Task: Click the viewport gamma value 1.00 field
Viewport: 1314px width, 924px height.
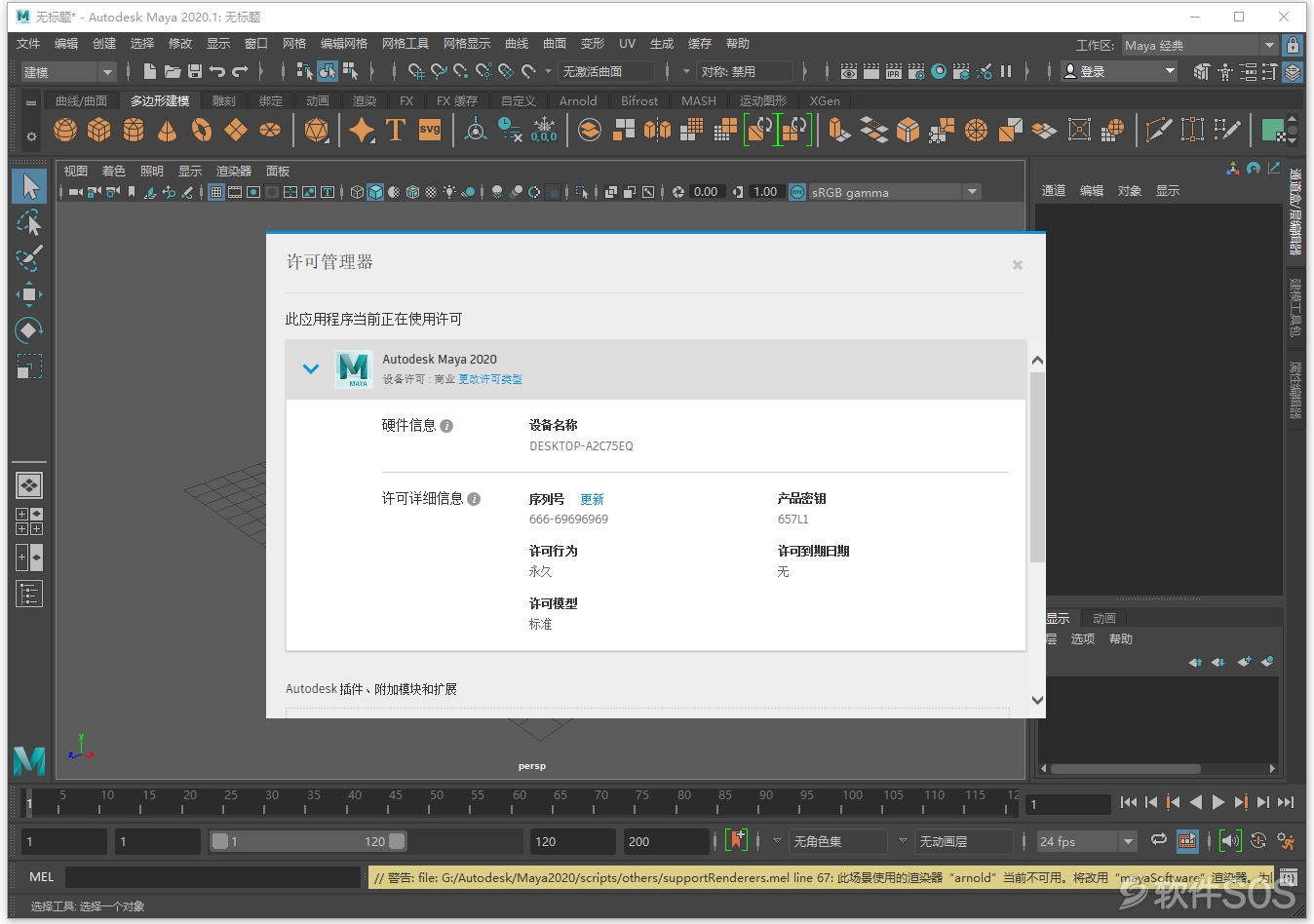Action: (765, 192)
